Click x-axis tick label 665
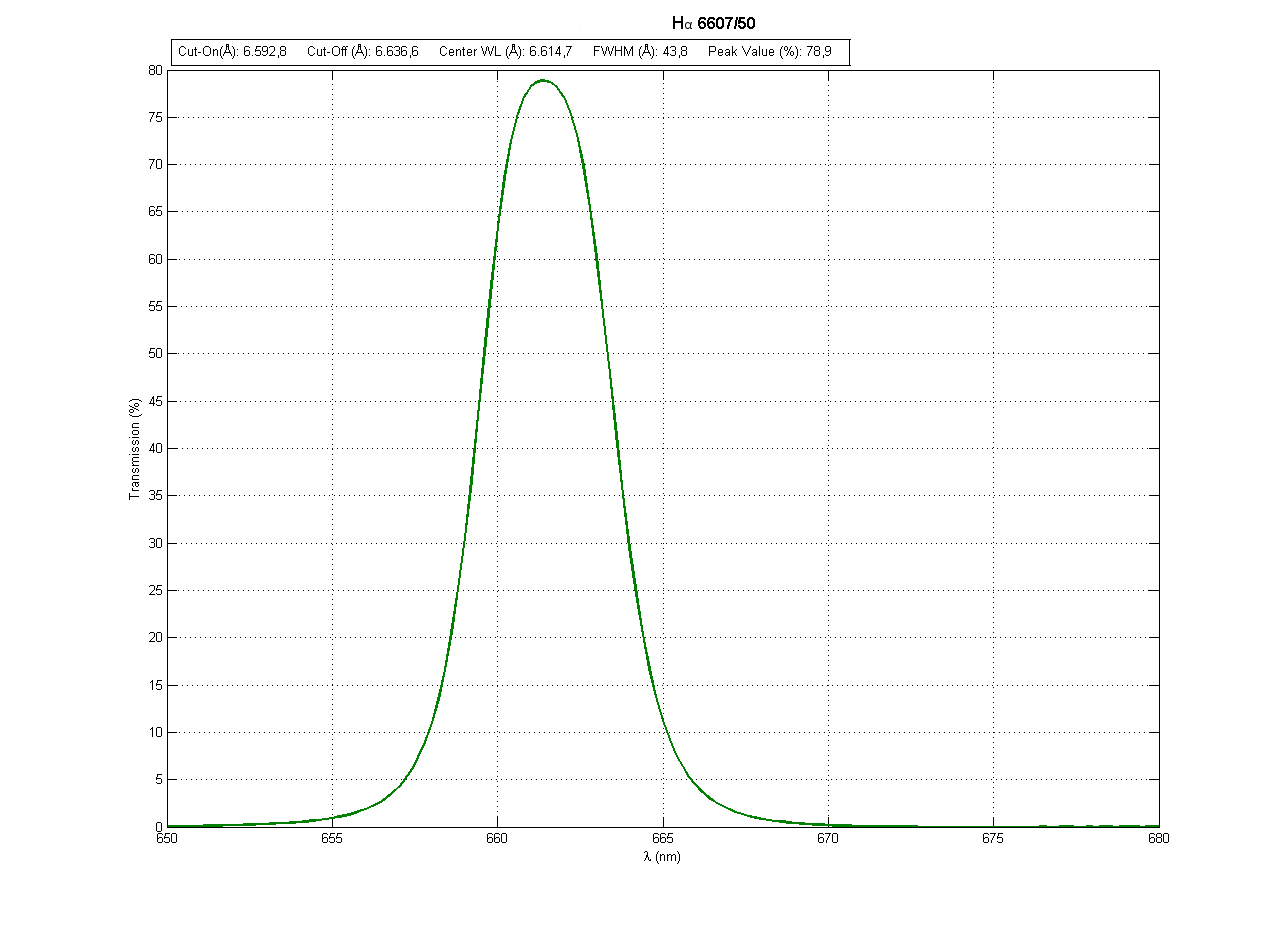Viewport: 1281px width, 929px height. click(x=663, y=841)
